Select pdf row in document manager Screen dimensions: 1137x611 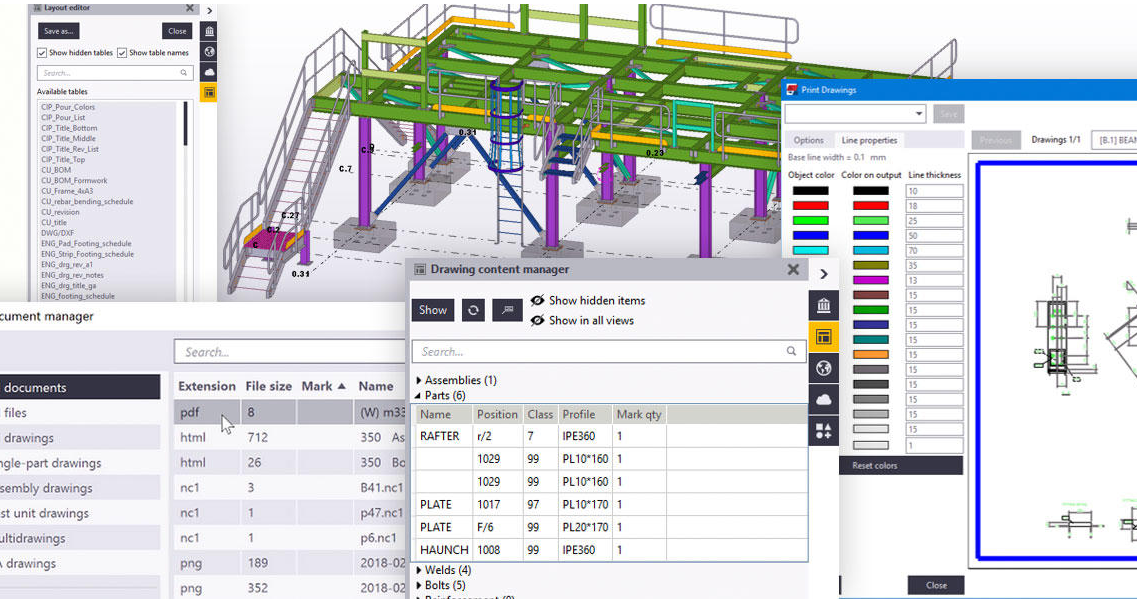coord(290,412)
